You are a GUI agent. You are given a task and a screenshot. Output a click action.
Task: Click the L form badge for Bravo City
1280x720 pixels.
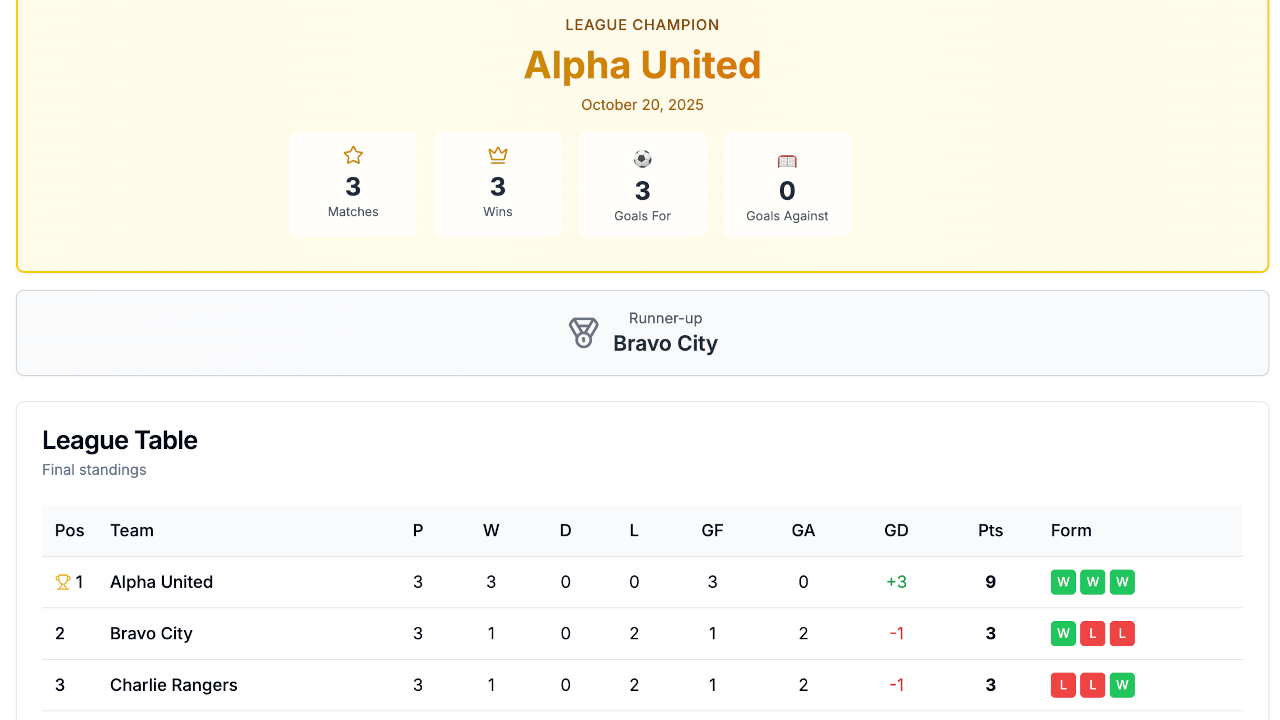[x=1092, y=633]
